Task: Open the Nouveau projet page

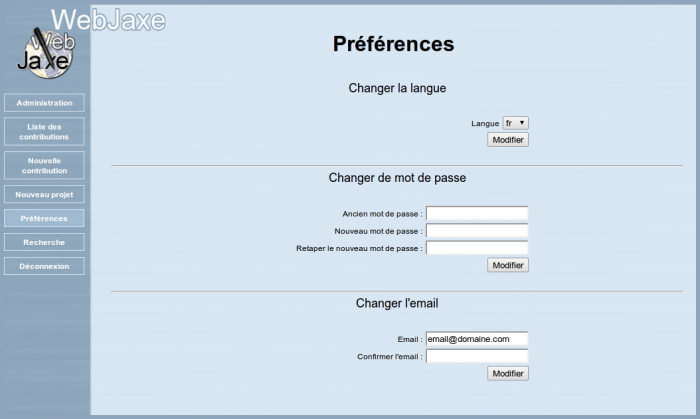Action: click(44, 194)
